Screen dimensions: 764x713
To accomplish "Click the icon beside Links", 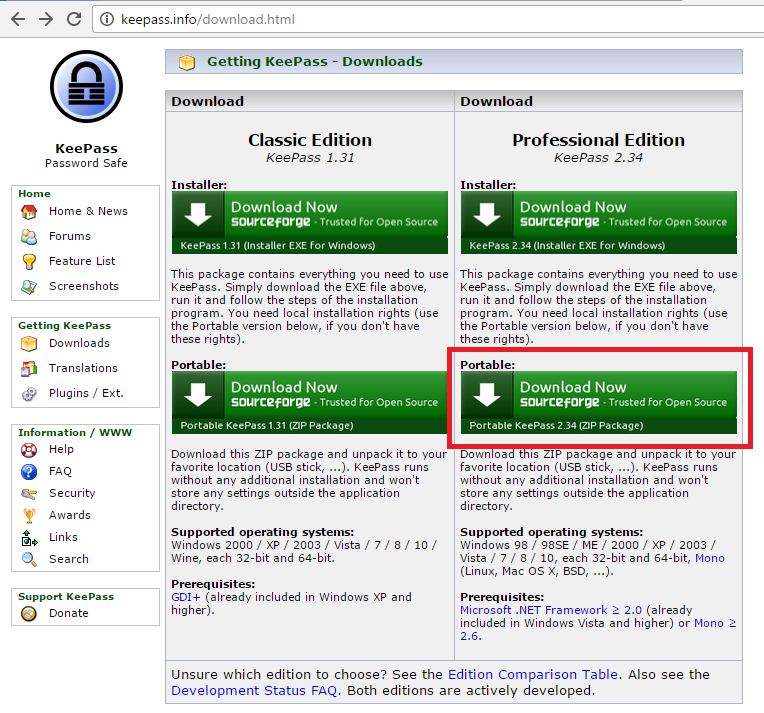I will click(29, 538).
